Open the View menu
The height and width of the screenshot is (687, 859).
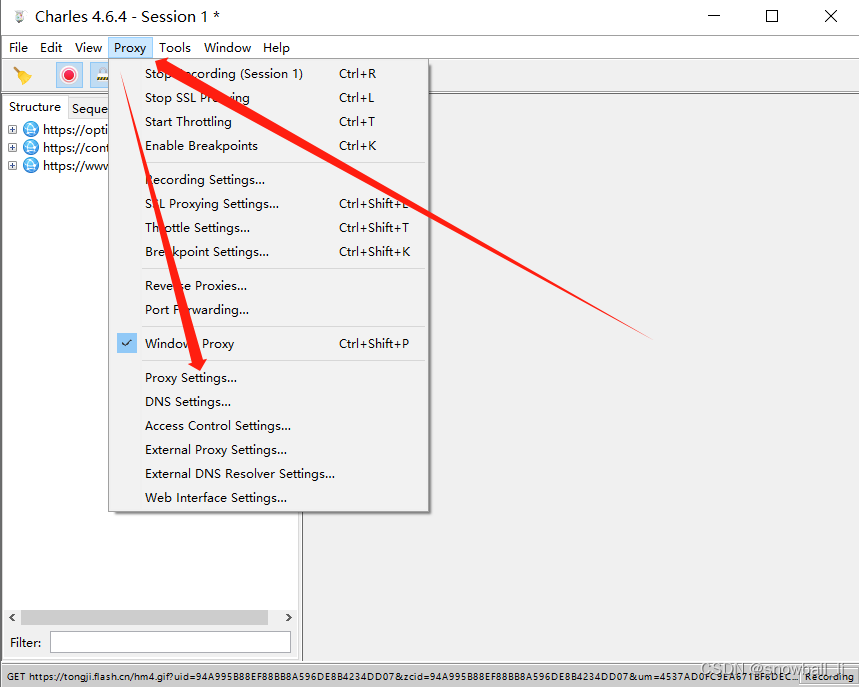[88, 48]
